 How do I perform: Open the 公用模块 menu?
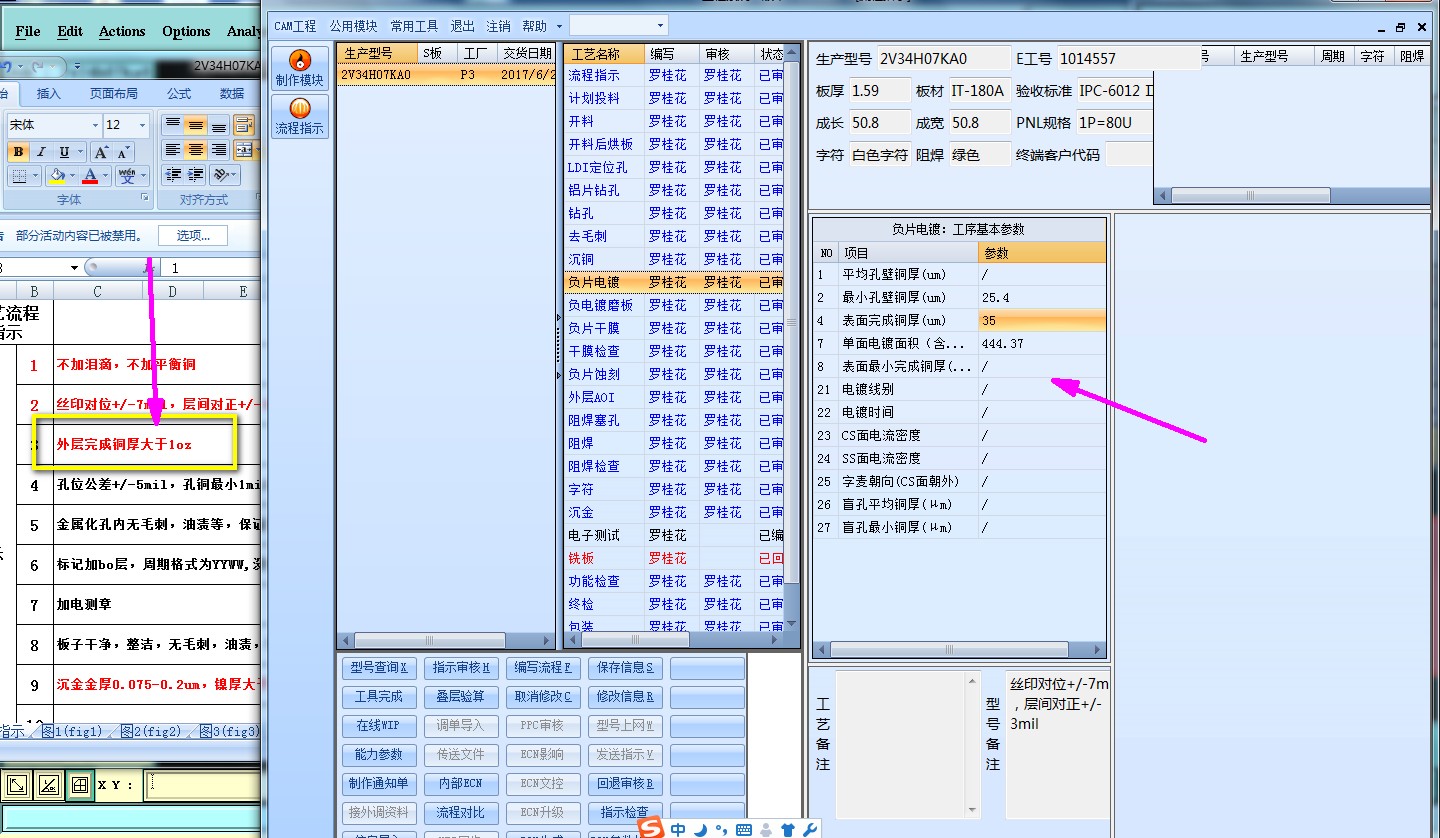(354, 26)
